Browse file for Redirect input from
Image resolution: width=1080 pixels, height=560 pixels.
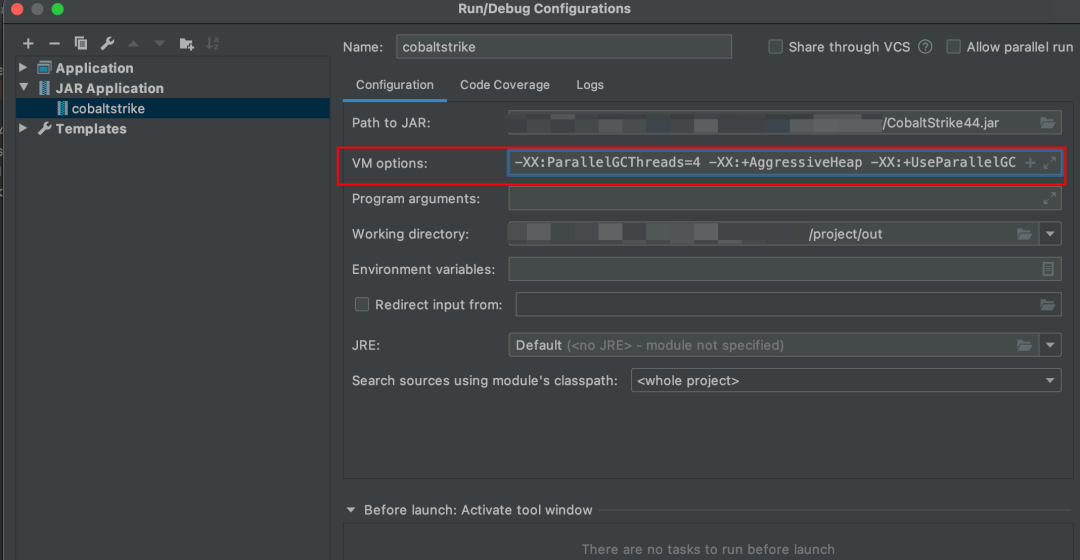pos(1048,304)
